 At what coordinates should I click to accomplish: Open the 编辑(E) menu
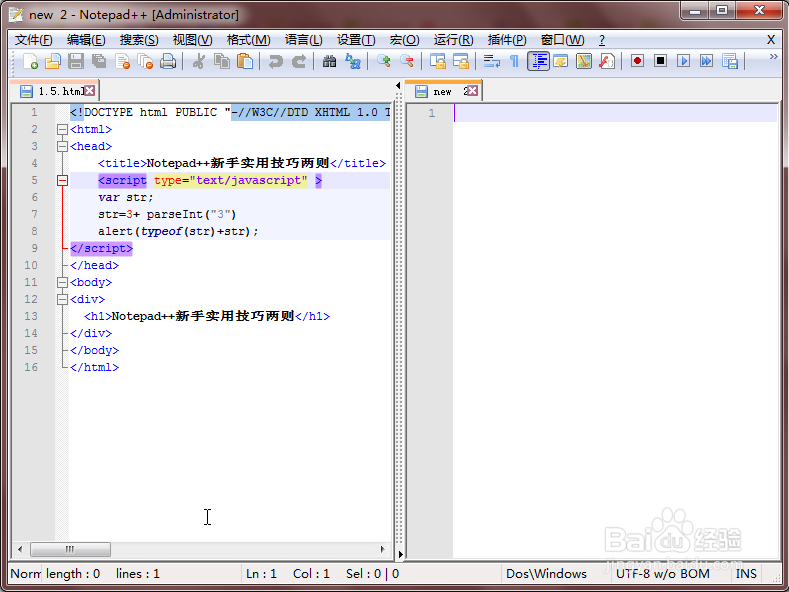86,40
